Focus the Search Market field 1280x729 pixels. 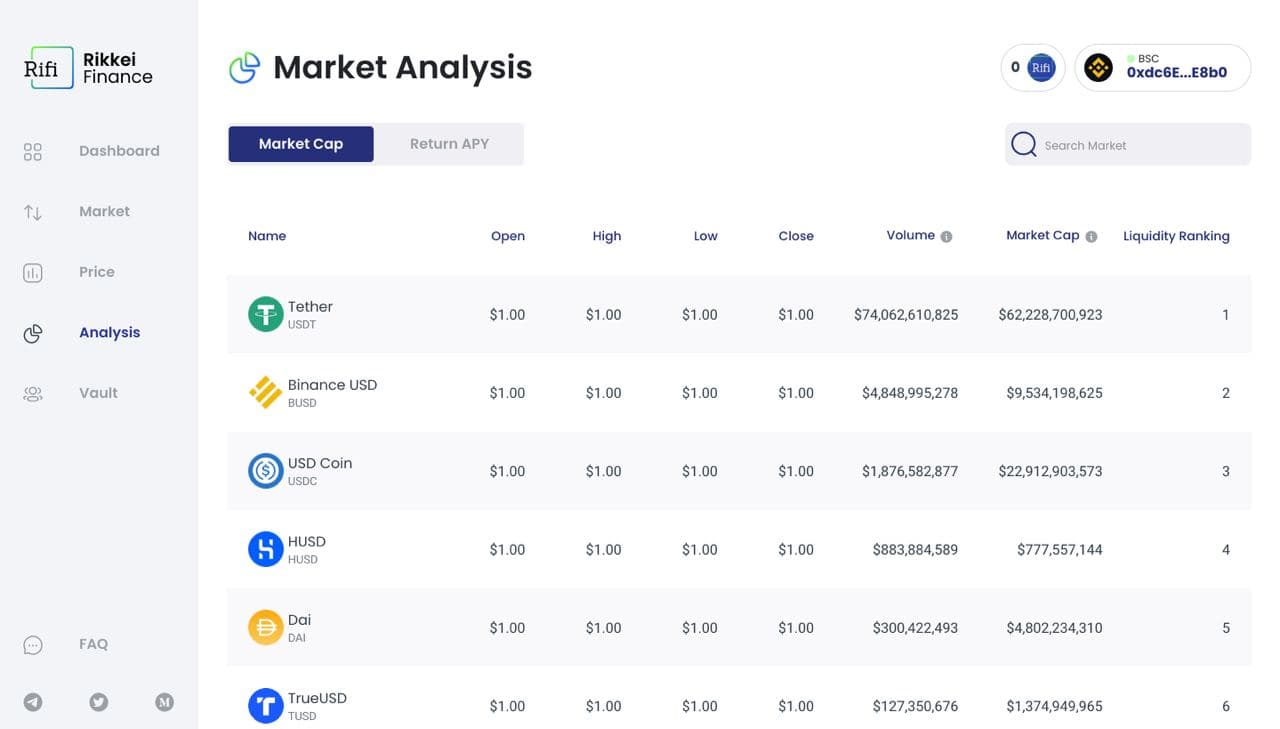click(x=1128, y=144)
